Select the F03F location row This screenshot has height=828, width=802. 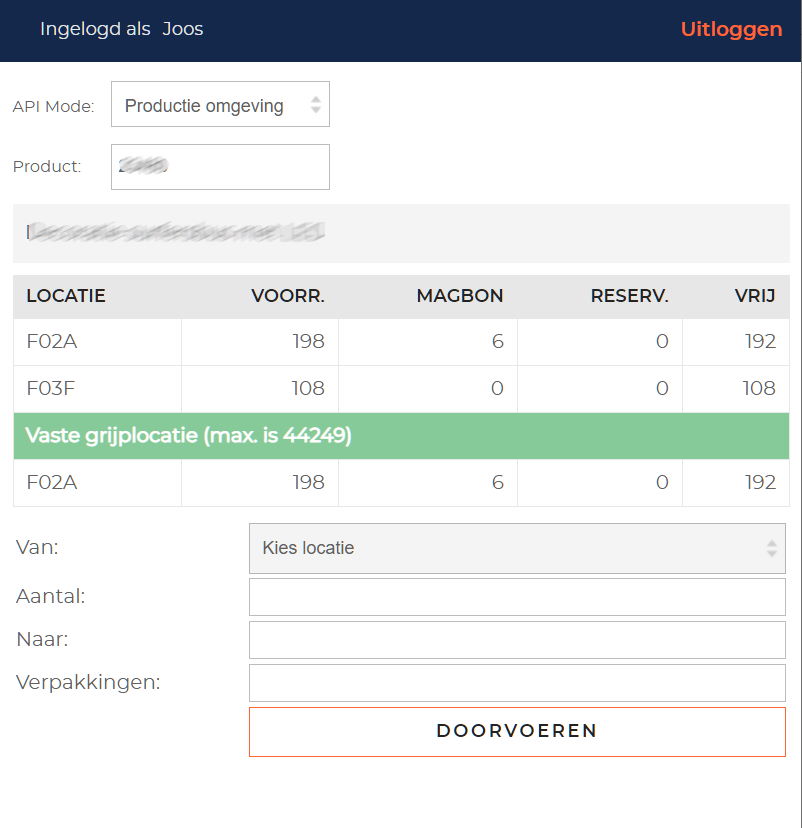pos(52,389)
